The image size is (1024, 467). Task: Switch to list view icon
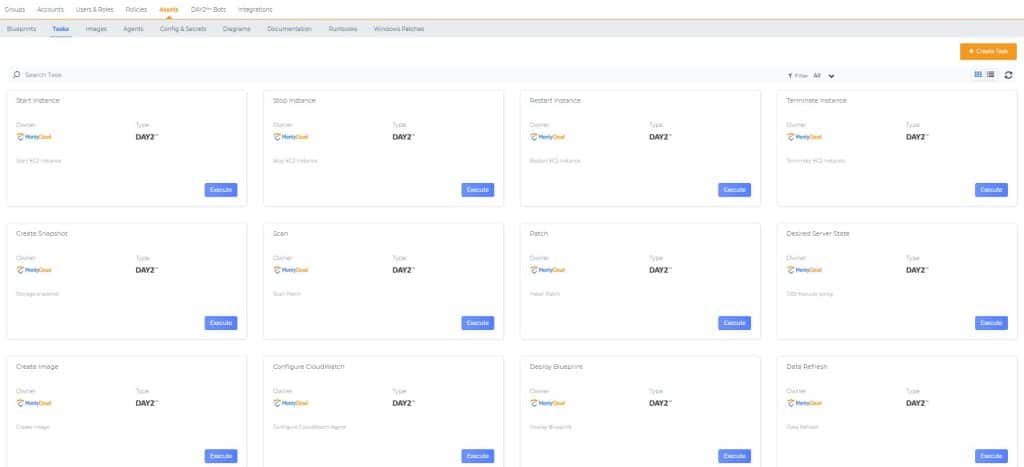pyautogui.click(x=990, y=74)
